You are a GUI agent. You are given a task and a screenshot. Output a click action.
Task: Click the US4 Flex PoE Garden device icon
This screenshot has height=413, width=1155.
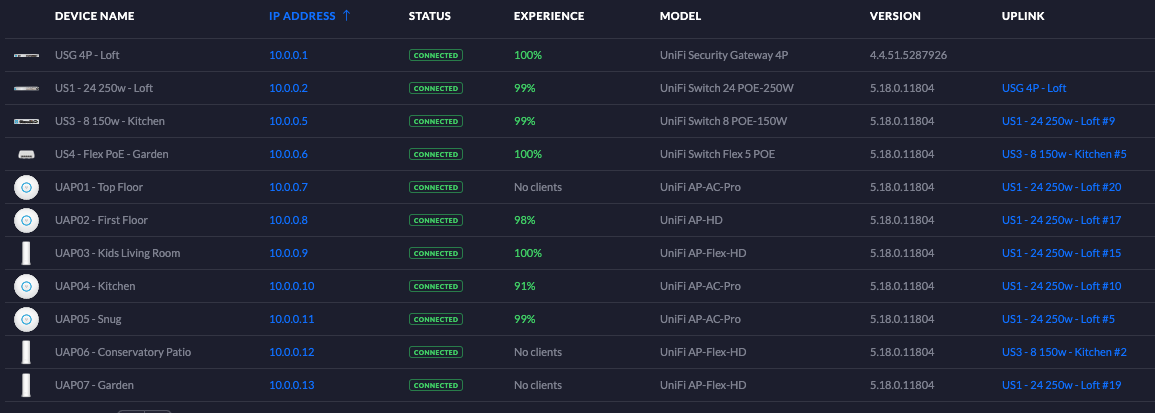click(26, 154)
